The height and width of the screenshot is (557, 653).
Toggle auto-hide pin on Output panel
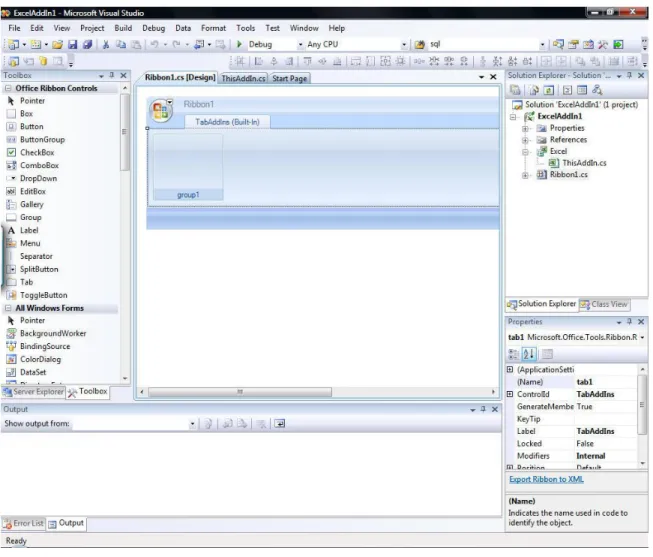484,410
